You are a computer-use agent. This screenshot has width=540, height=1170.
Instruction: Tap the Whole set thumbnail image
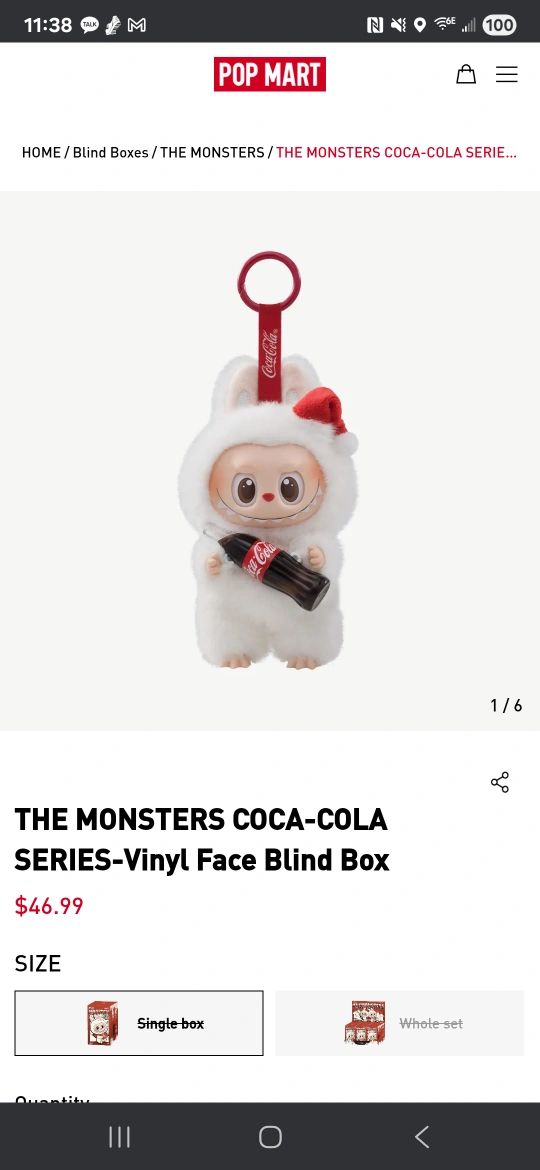point(365,1023)
